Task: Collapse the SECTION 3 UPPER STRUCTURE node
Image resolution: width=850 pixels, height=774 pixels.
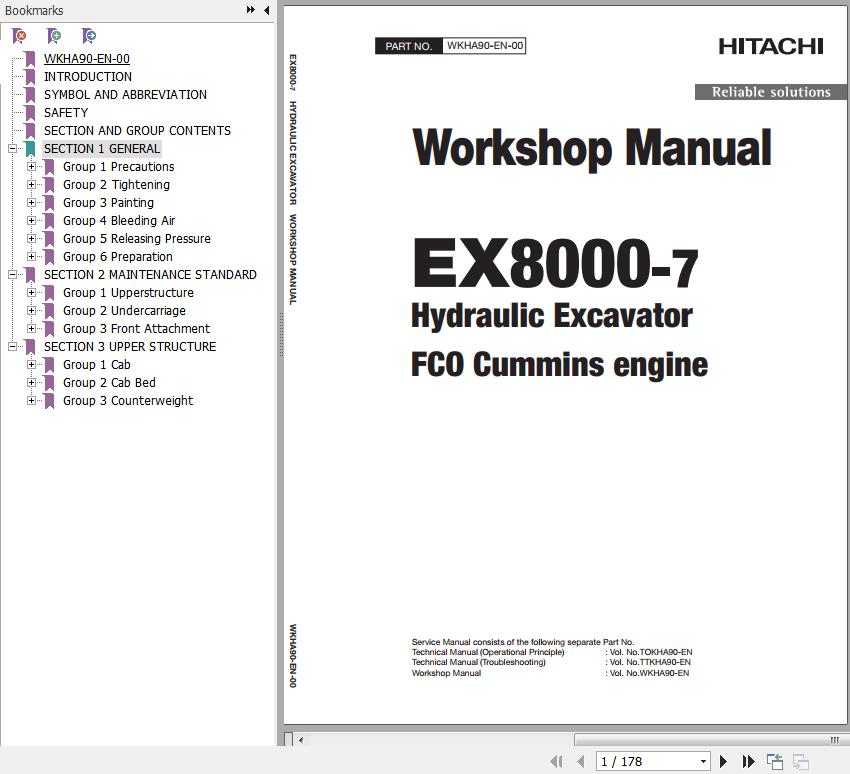Action: (12, 346)
